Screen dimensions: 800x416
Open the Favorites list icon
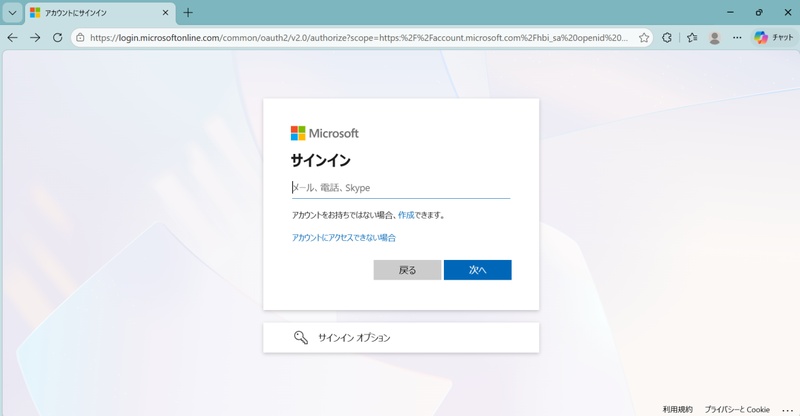pyautogui.click(x=692, y=37)
